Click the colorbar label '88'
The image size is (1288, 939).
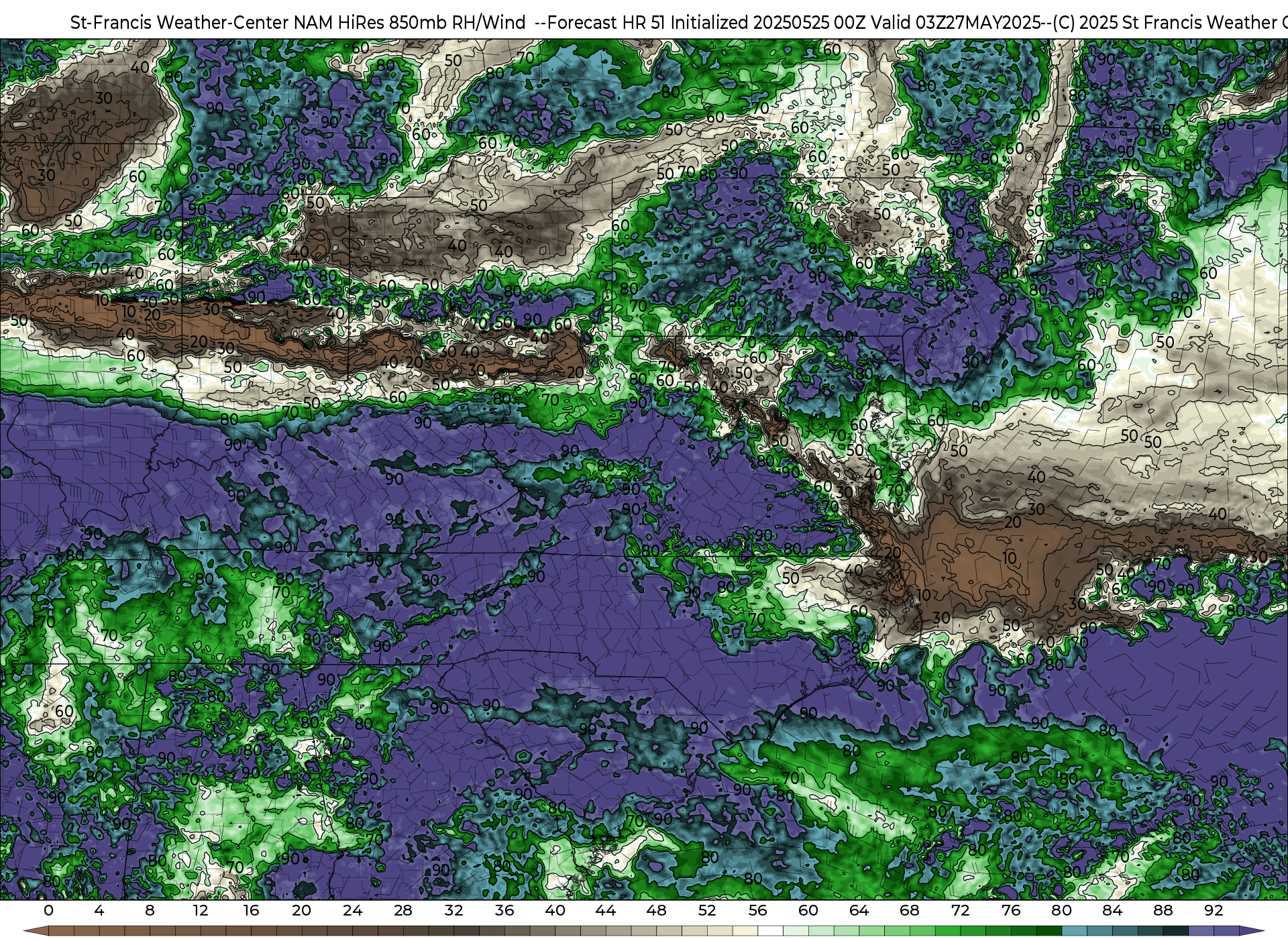[x=1163, y=910]
